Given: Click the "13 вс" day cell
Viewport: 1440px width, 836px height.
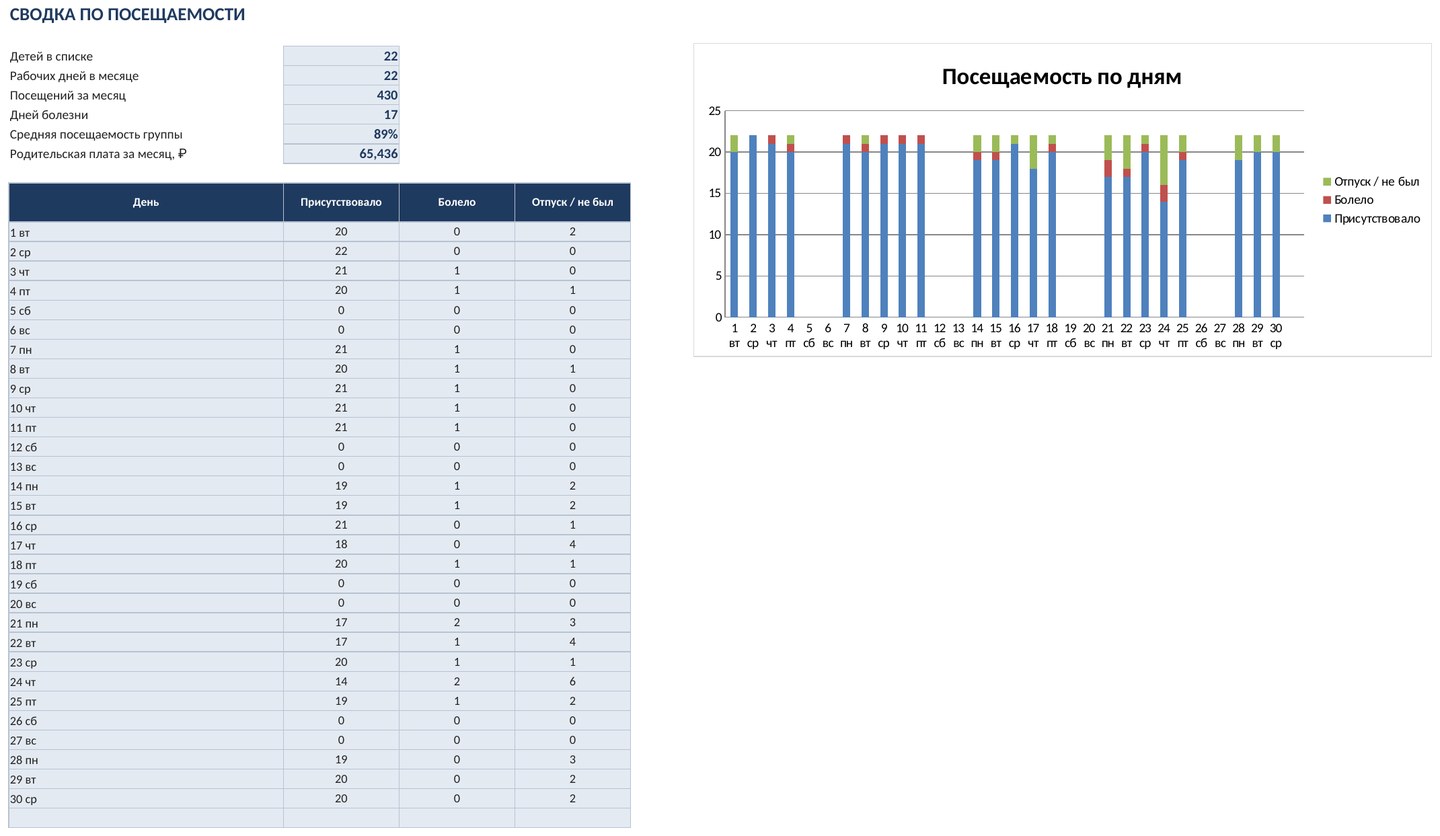Looking at the screenshot, I should [146, 466].
